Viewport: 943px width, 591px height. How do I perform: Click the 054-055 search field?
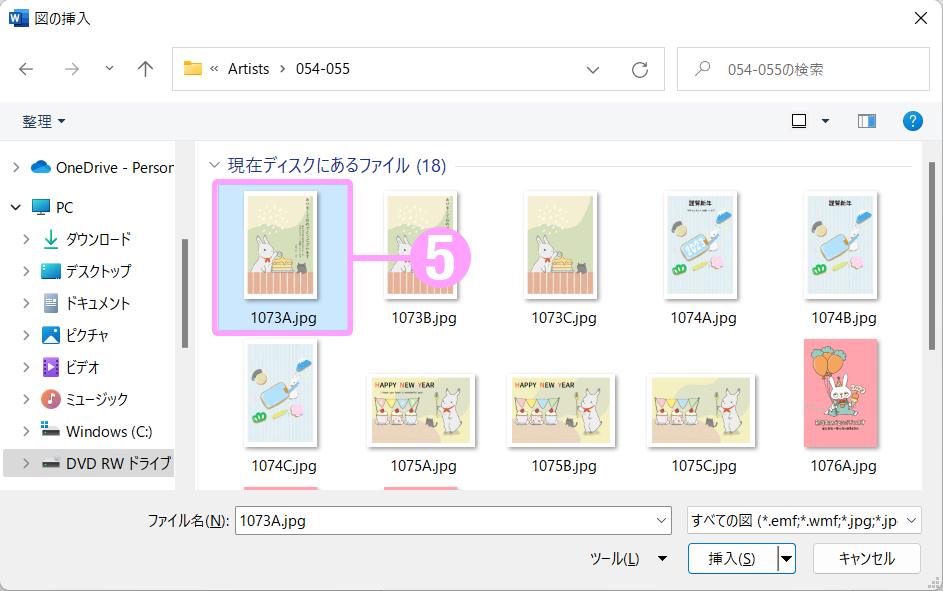pyautogui.click(x=810, y=69)
